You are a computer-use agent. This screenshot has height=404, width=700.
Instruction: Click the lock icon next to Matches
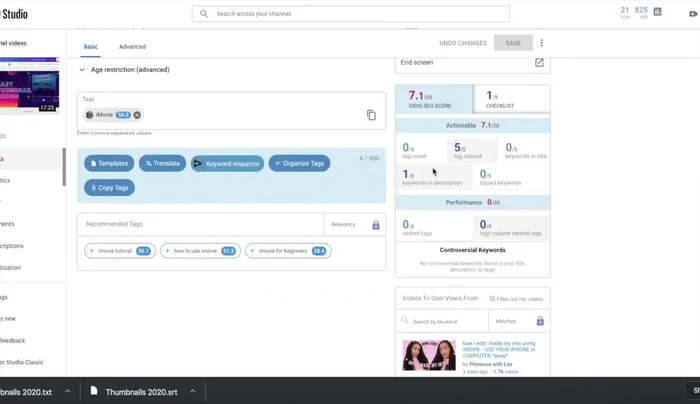pyautogui.click(x=540, y=321)
